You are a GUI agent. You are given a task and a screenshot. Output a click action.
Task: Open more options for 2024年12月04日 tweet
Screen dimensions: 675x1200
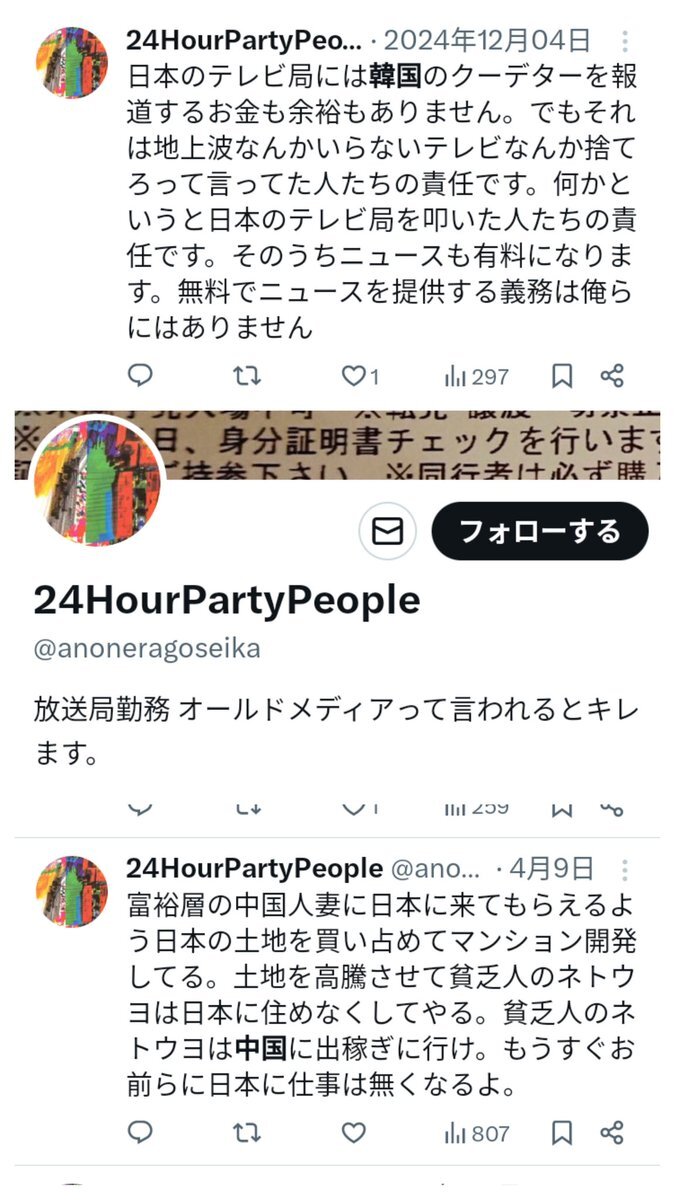(x=625, y=41)
